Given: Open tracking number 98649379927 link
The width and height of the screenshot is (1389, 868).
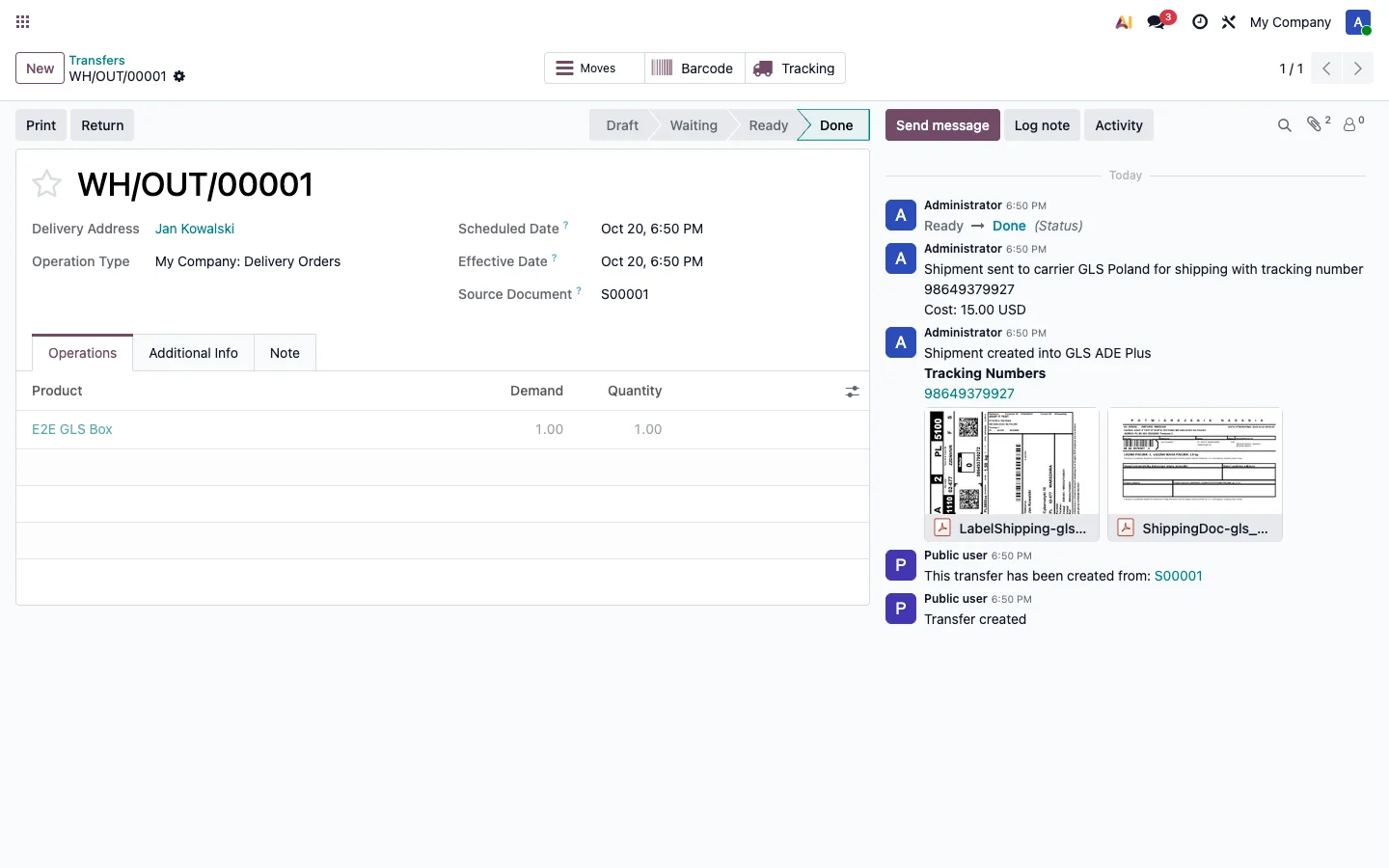Looking at the screenshot, I should pyautogui.click(x=969, y=393).
